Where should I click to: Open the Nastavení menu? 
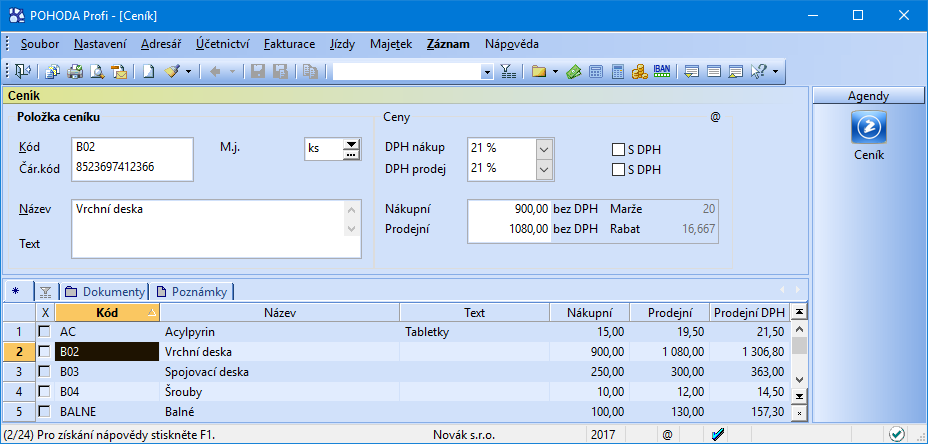[101, 44]
